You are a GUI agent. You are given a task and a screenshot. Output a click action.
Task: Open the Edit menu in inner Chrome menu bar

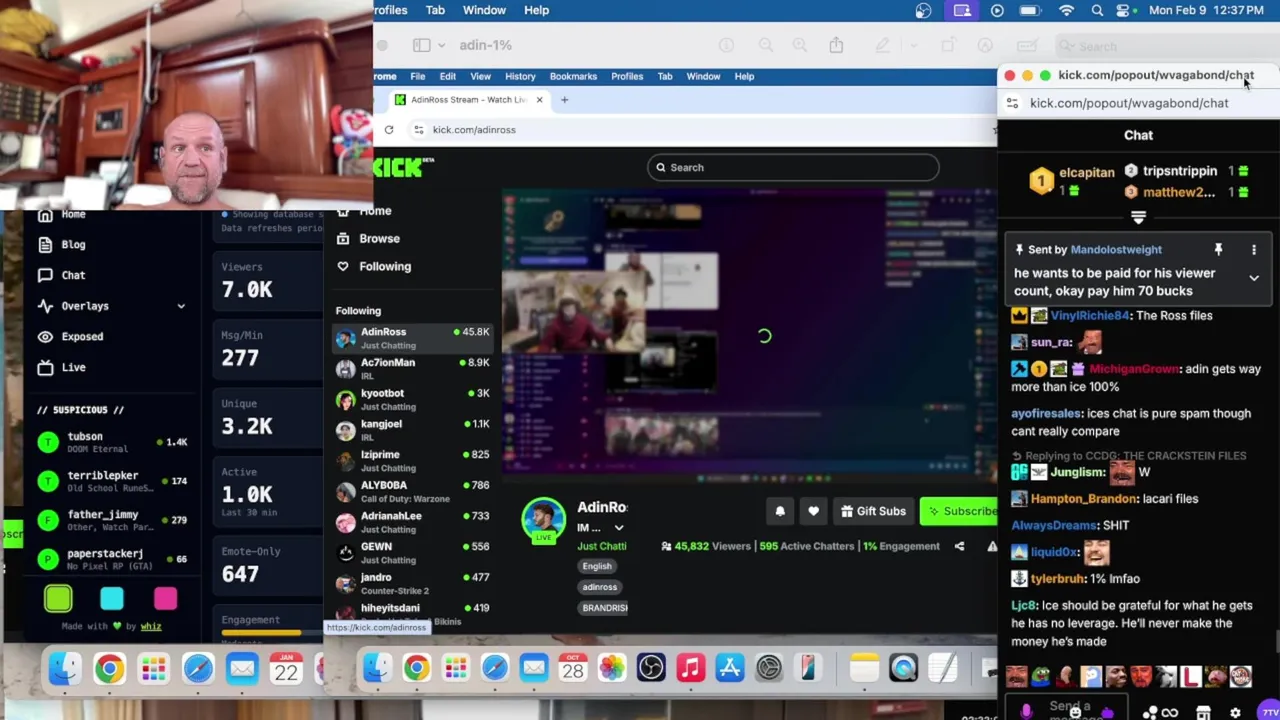447,76
